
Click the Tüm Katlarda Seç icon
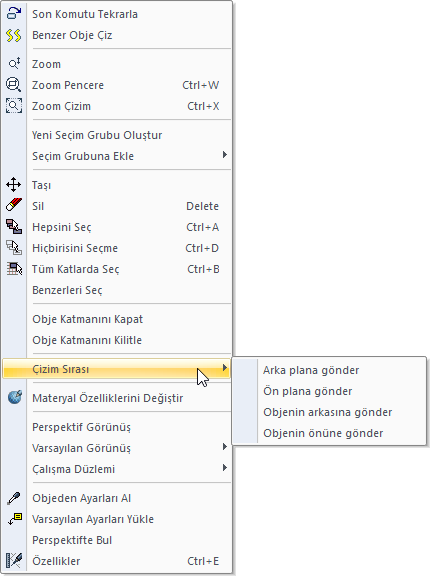coord(14,269)
